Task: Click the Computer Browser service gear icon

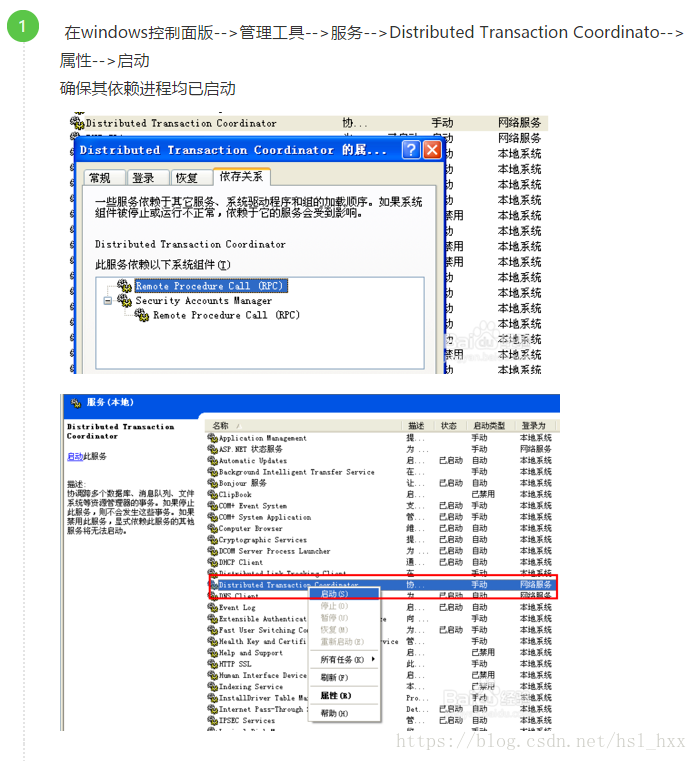Action: (x=213, y=528)
